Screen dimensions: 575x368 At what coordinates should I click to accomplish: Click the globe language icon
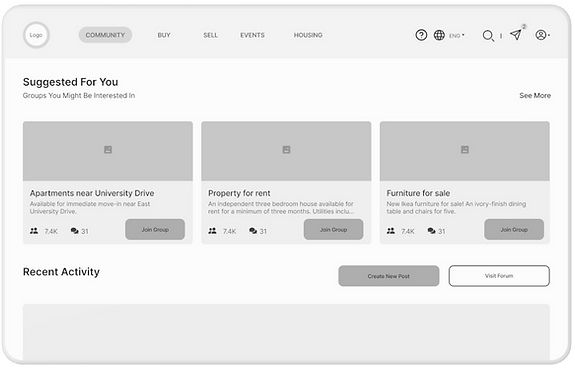pyautogui.click(x=439, y=35)
